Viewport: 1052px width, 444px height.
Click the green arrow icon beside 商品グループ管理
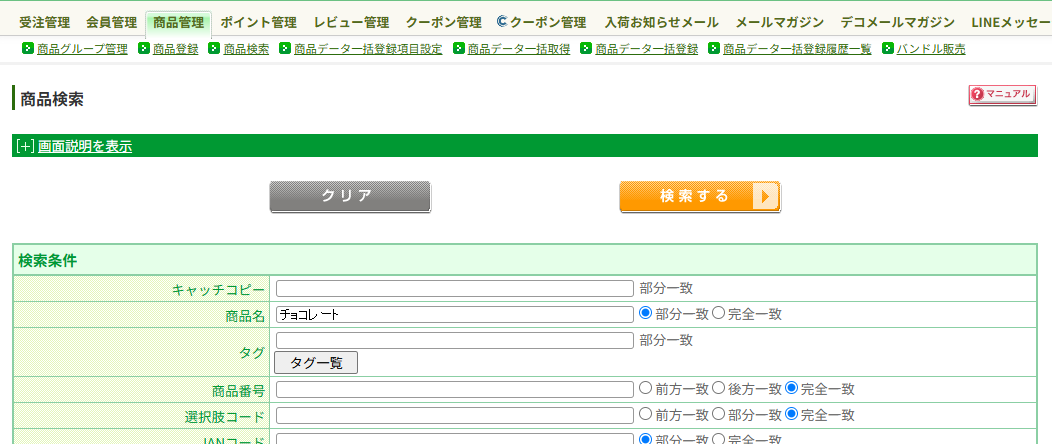click(28, 48)
